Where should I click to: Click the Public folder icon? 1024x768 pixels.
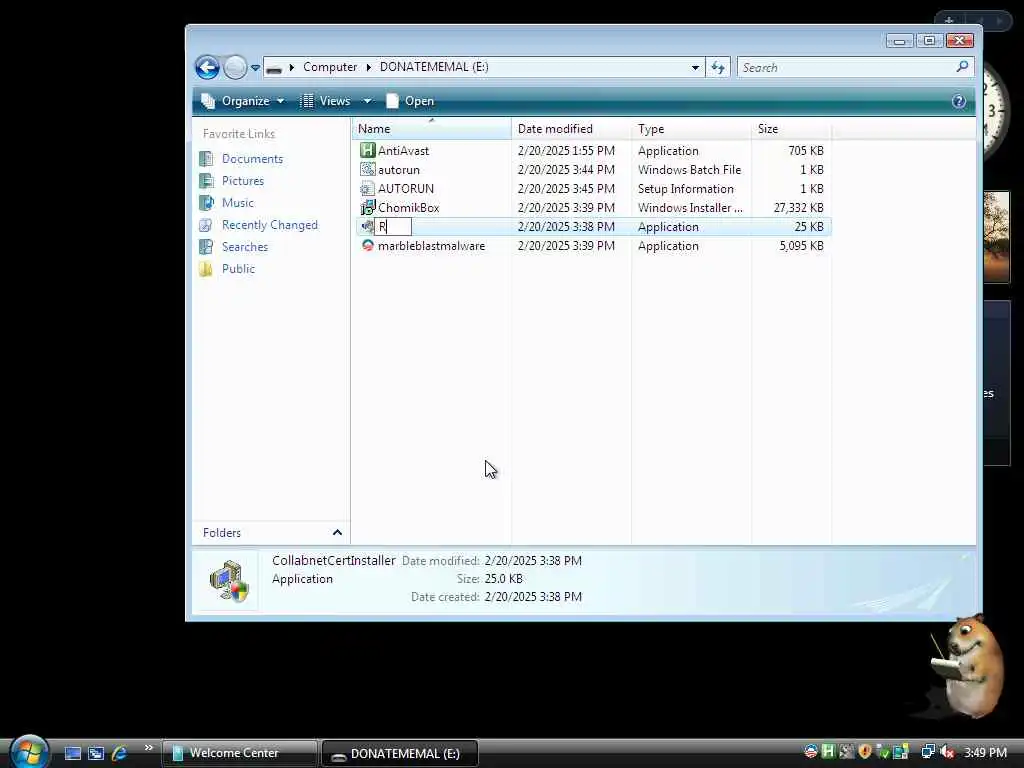[x=206, y=269]
